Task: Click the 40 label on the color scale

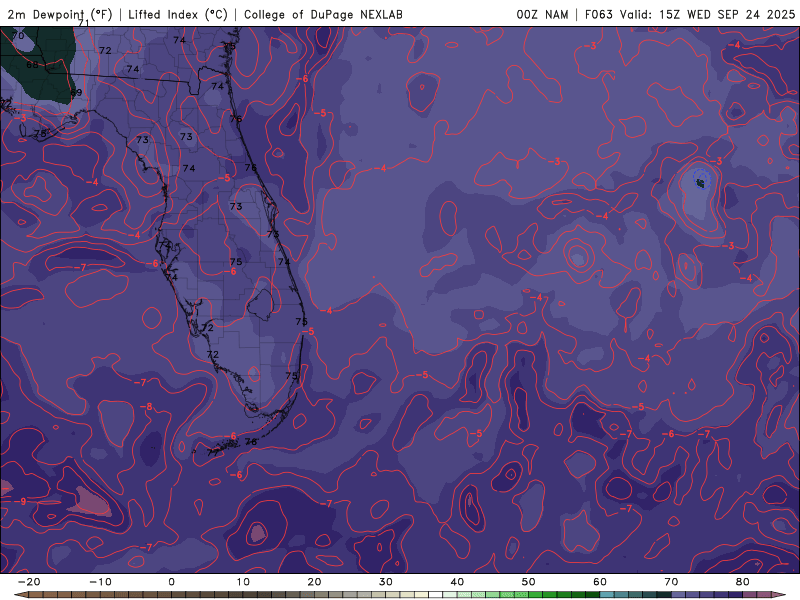Action: pos(457,582)
